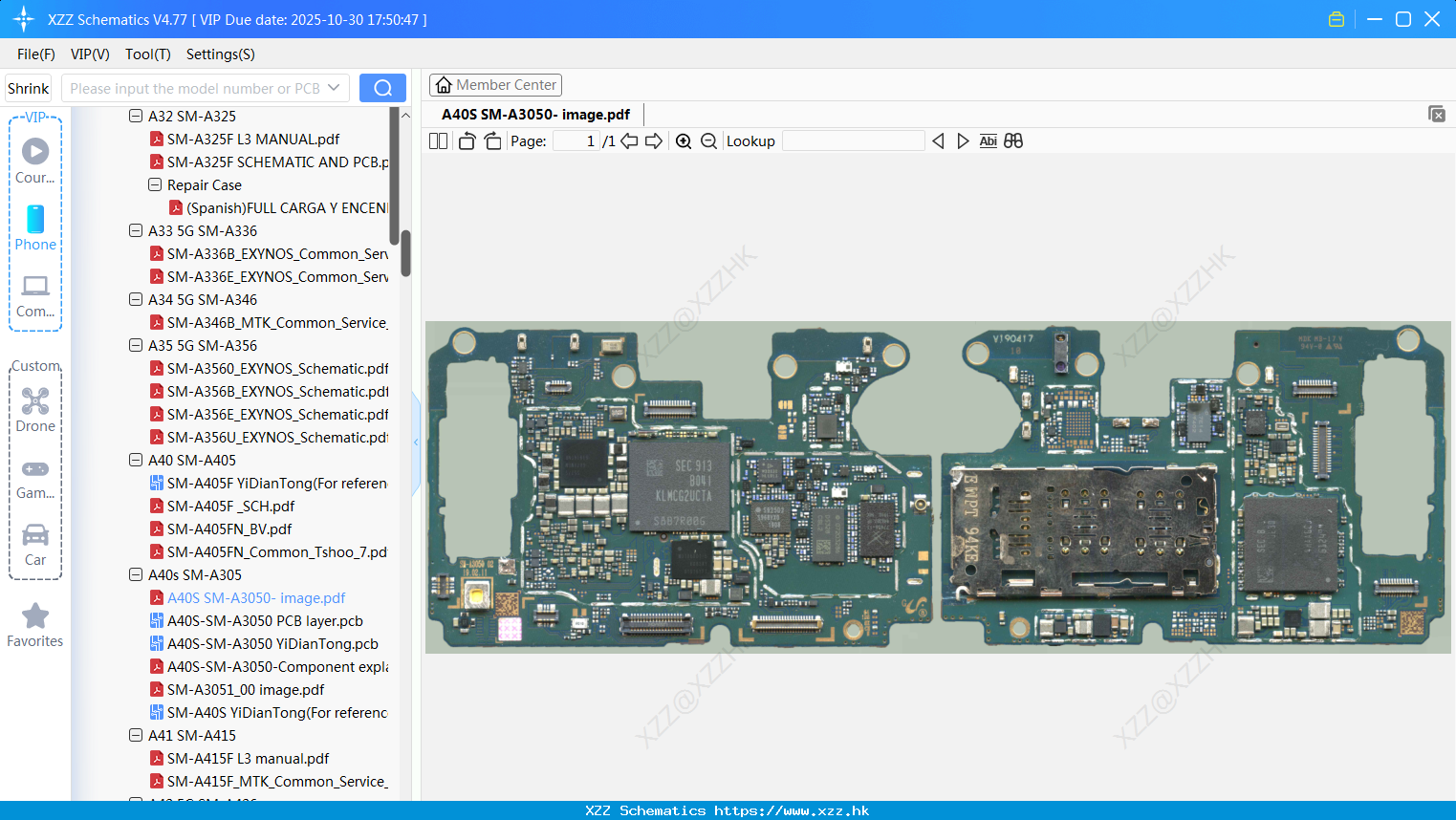Open SM-A356U_EXYNOS_Schematic.pdf
Viewport: 1456px width, 820px height.
[269, 437]
